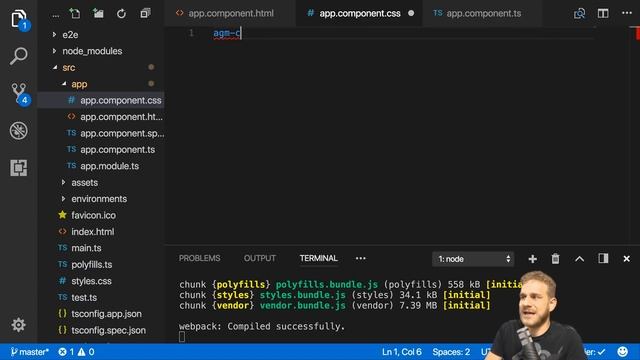The width and height of the screenshot is (640, 360).
Task: Open polyfills.ts in the file tree
Action: pos(100,264)
